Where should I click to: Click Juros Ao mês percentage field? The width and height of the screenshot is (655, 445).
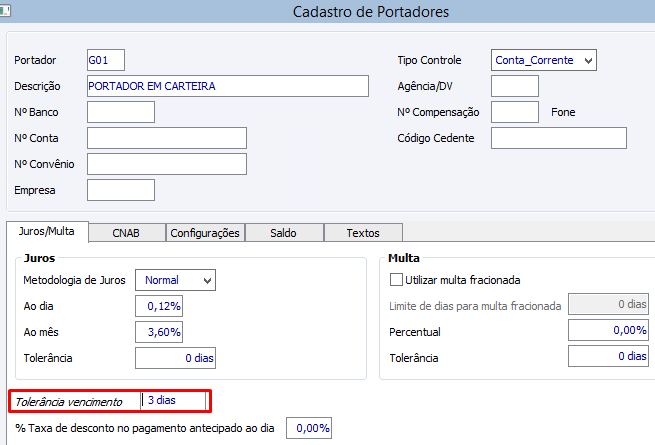pos(159,332)
